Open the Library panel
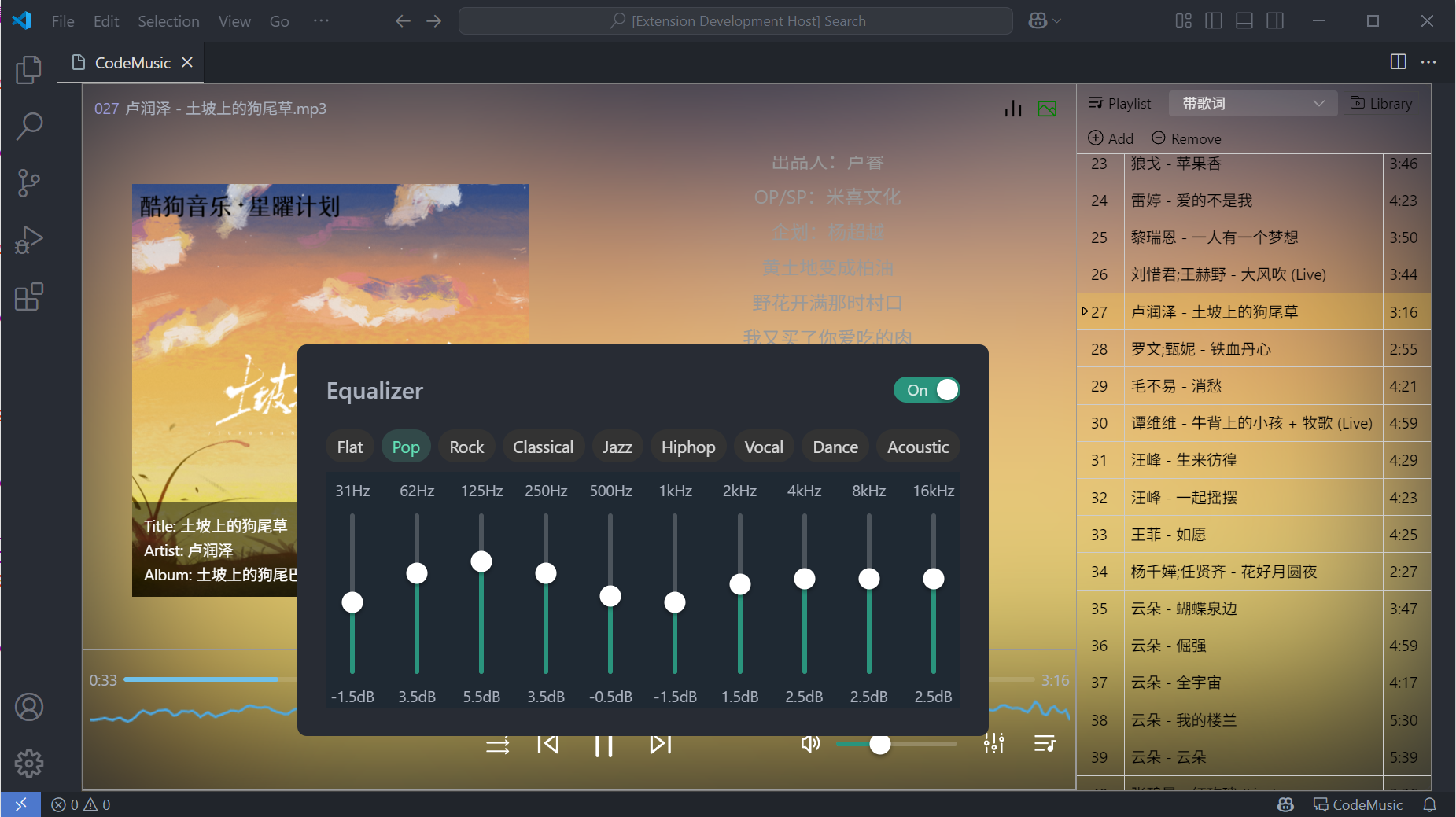Screen dimensions: 1456x817 pyautogui.click(x=1381, y=103)
